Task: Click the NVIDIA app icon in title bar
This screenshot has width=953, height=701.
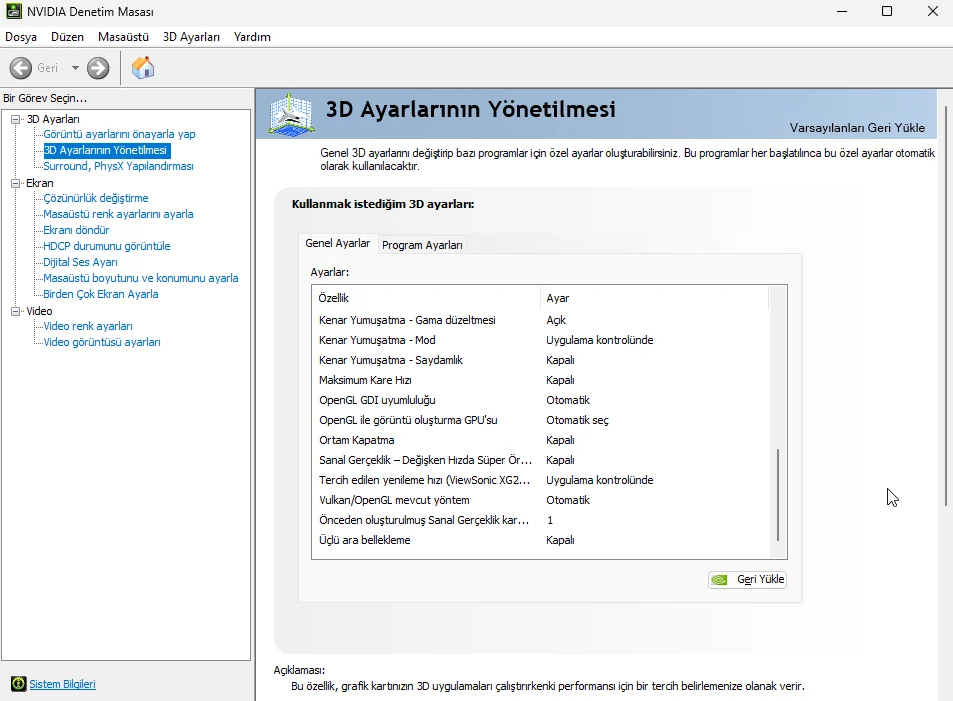Action: click(x=13, y=11)
